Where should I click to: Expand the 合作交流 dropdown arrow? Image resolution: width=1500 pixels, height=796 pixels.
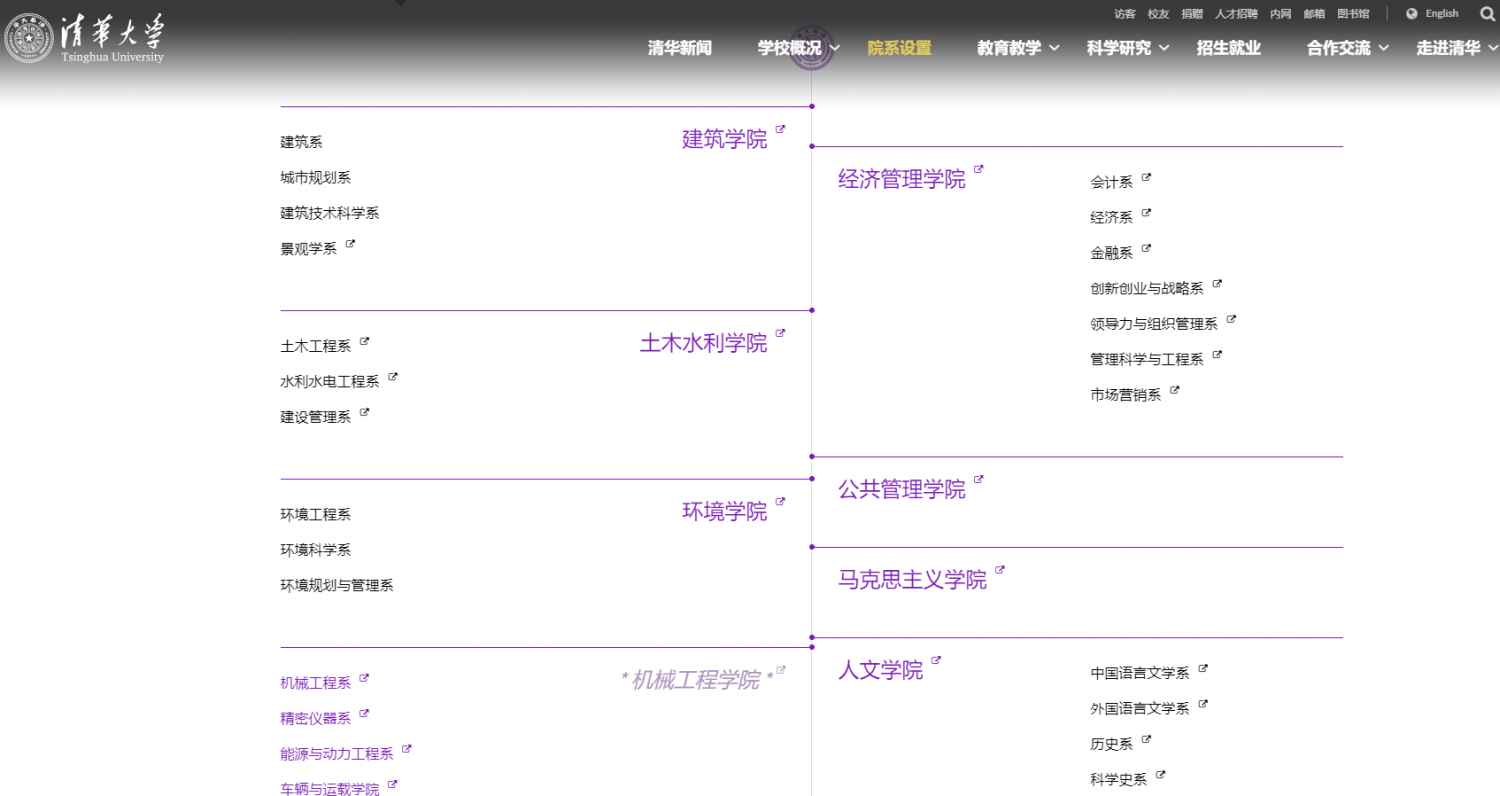pos(1384,48)
